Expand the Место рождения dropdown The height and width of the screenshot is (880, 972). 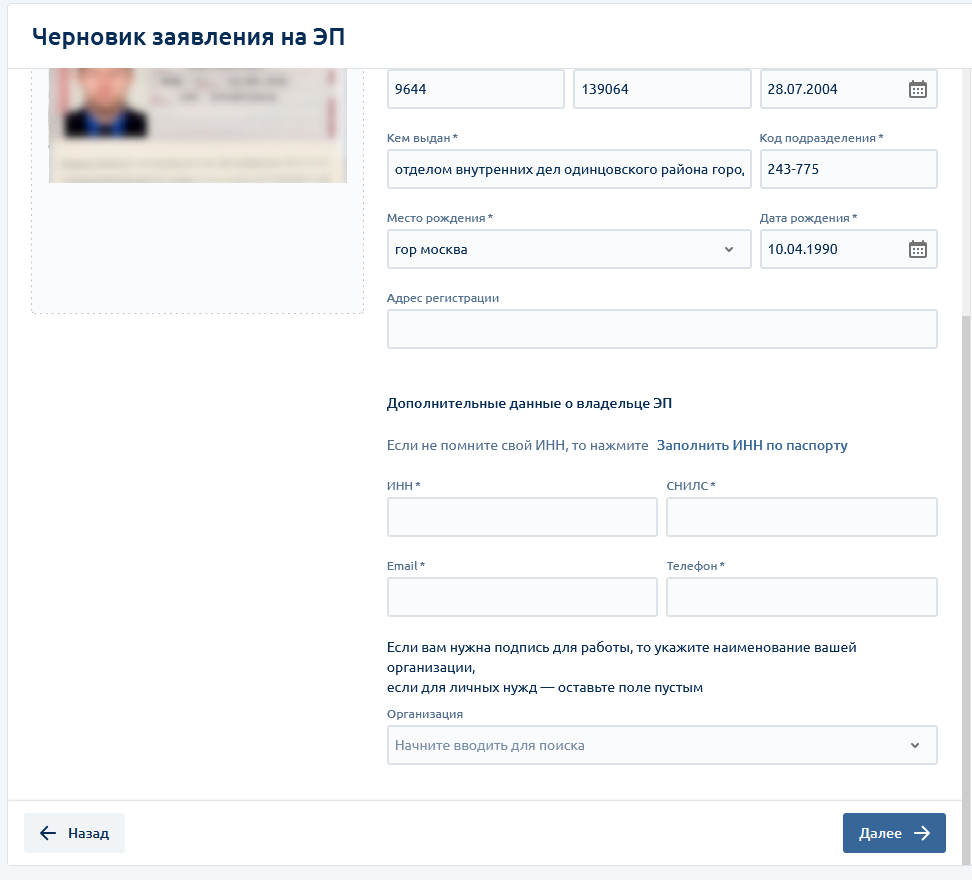coord(728,249)
